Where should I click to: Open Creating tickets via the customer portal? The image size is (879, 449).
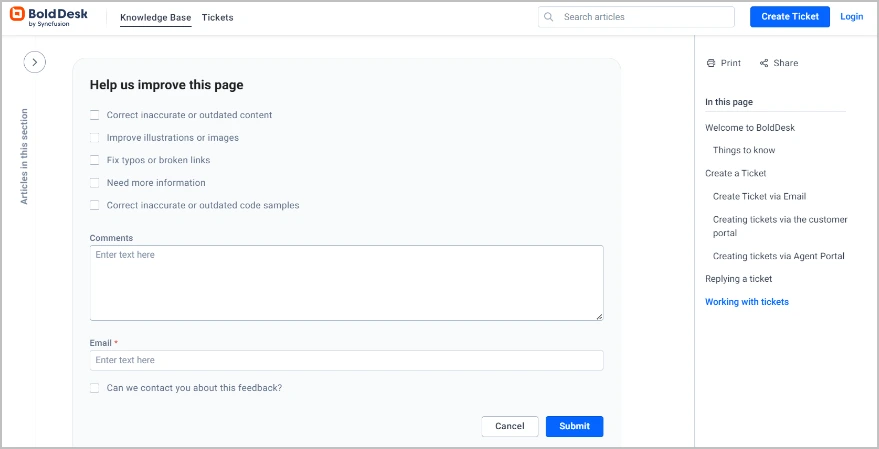click(x=780, y=226)
